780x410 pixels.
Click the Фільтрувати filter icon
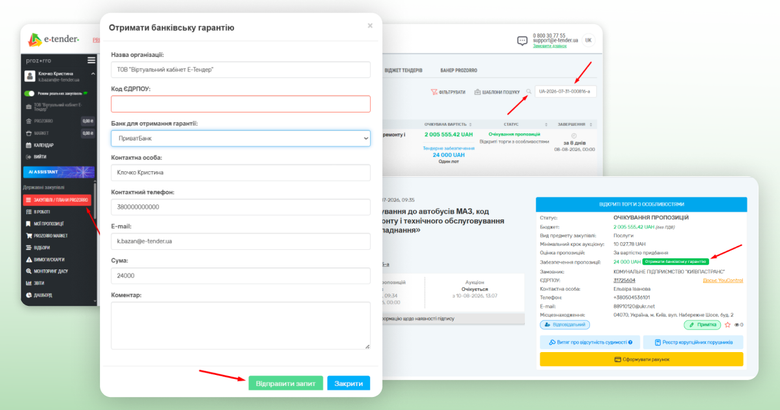[434, 92]
